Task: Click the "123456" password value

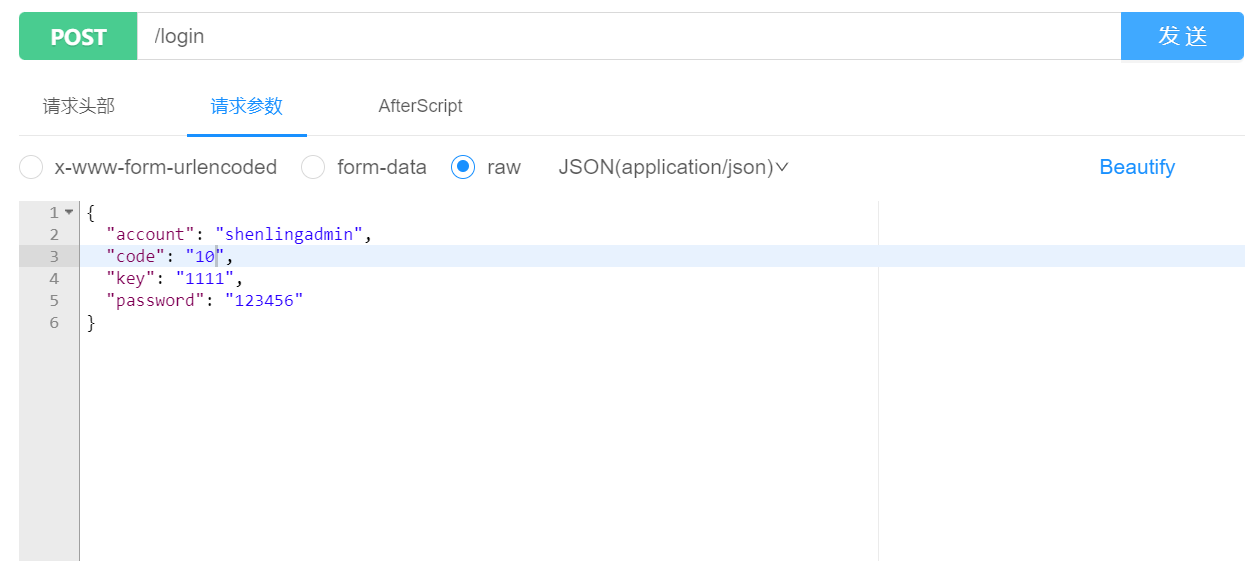Action: point(263,300)
